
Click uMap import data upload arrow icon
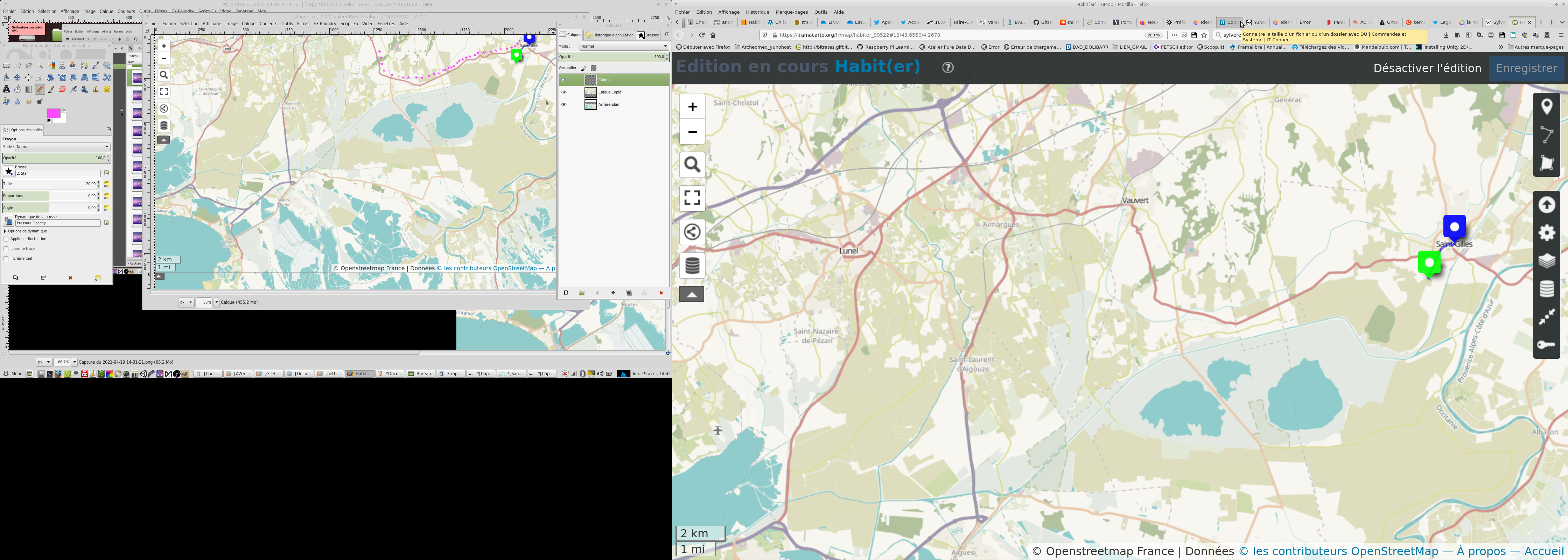1546,205
